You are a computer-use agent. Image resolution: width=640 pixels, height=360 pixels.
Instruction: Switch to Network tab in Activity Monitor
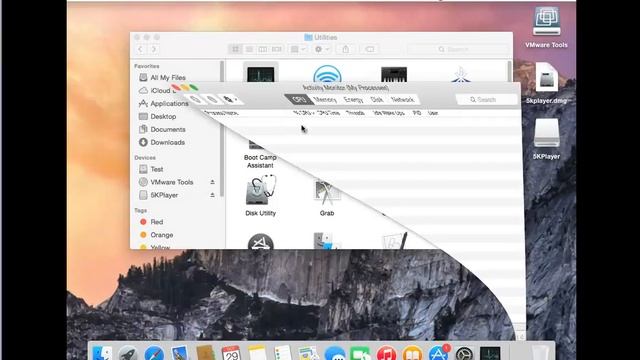pyautogui.click(x=402, y=100)
